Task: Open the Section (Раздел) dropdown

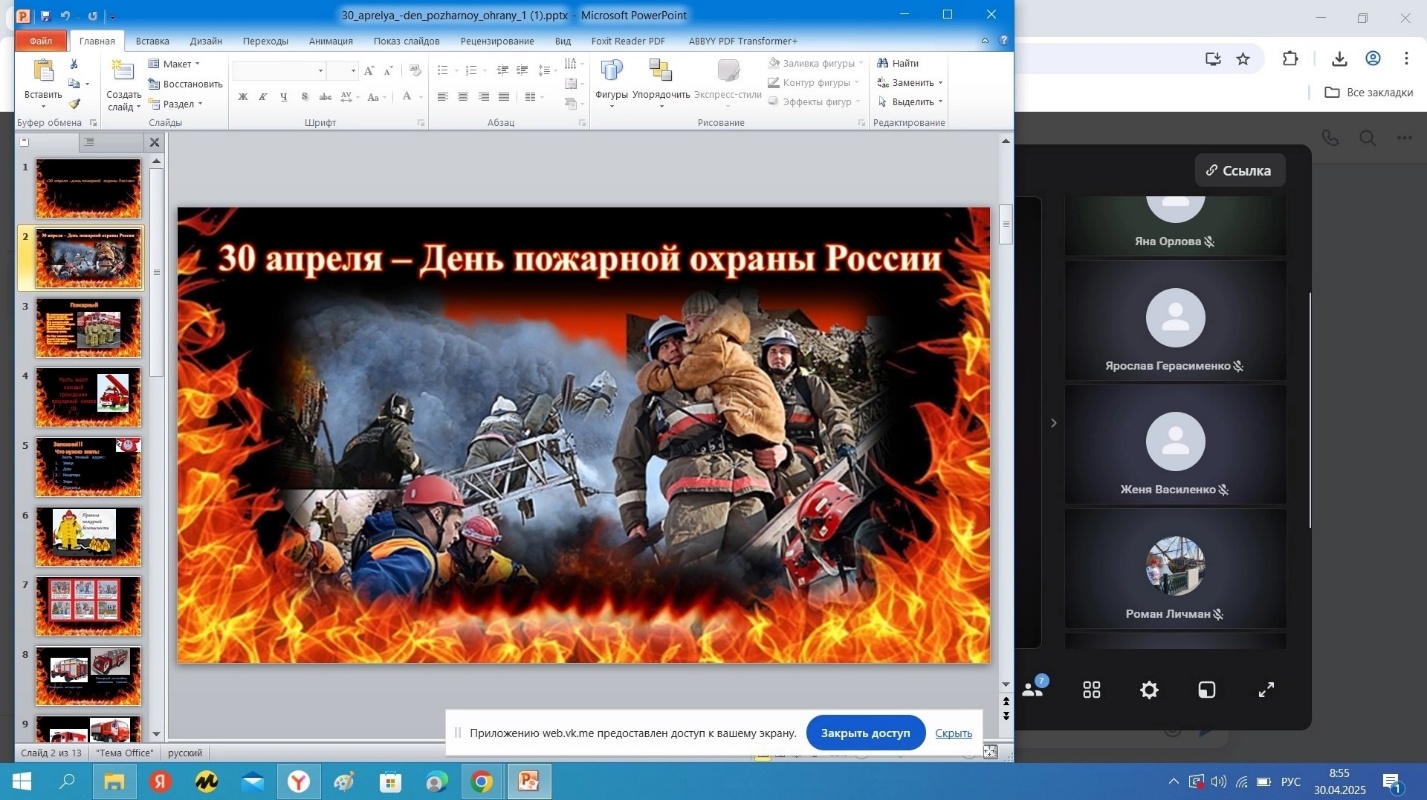Action: (175, 104)
